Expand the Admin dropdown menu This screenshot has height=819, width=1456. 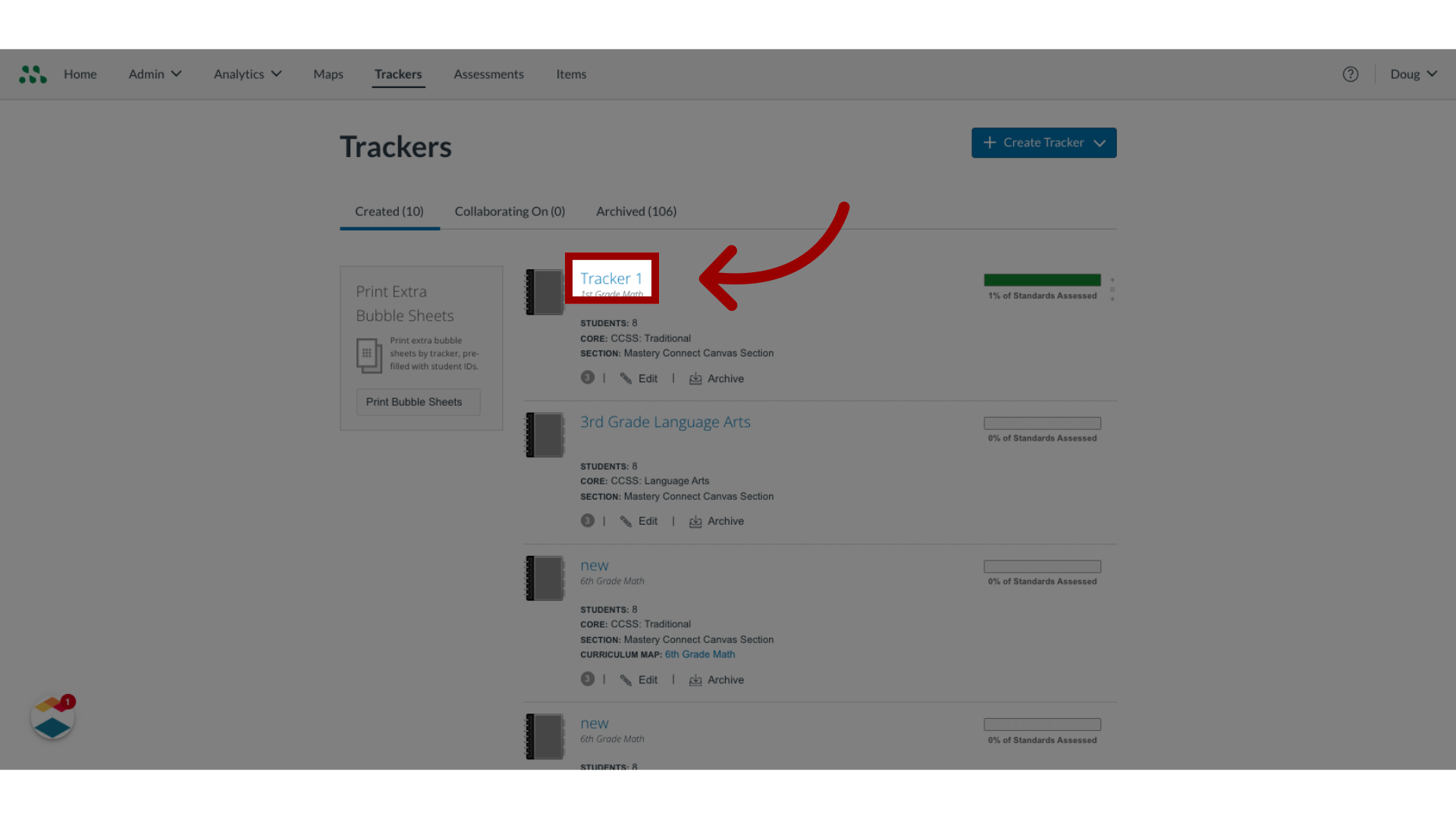tap(155, 74)
